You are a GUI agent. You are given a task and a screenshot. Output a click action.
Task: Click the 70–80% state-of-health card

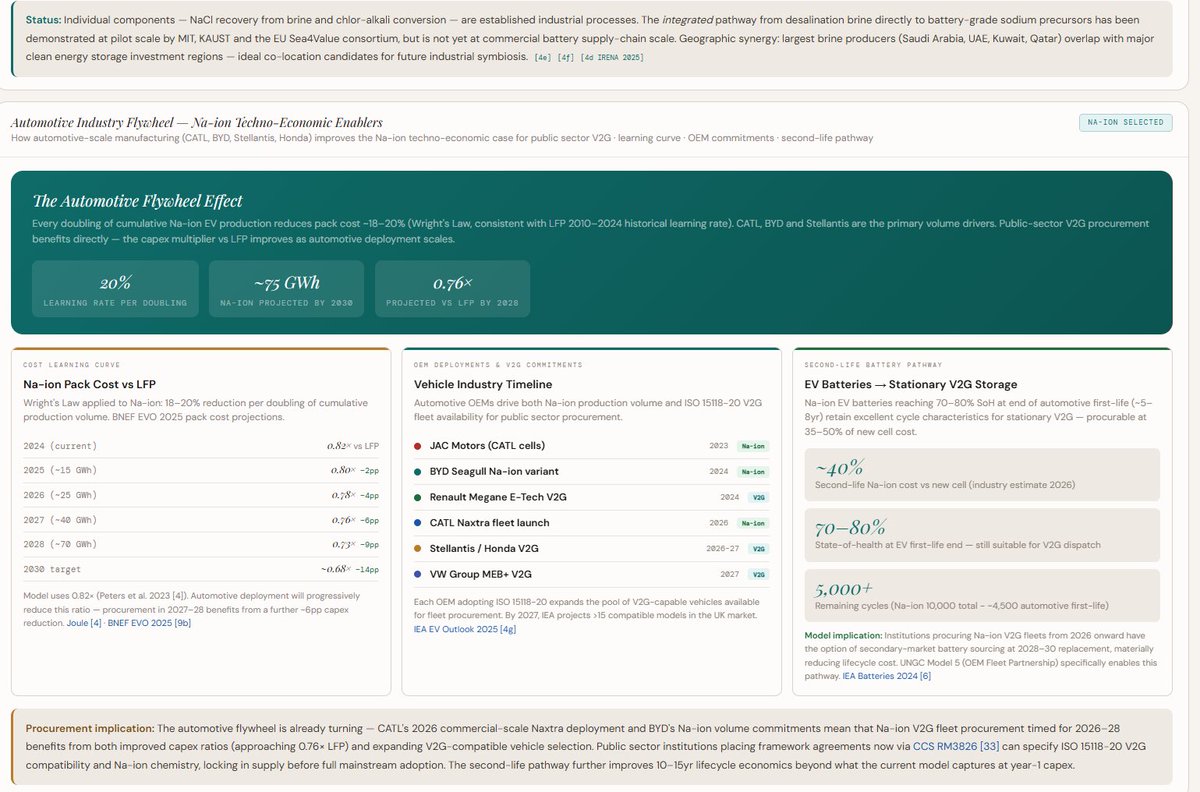[982, 535]
